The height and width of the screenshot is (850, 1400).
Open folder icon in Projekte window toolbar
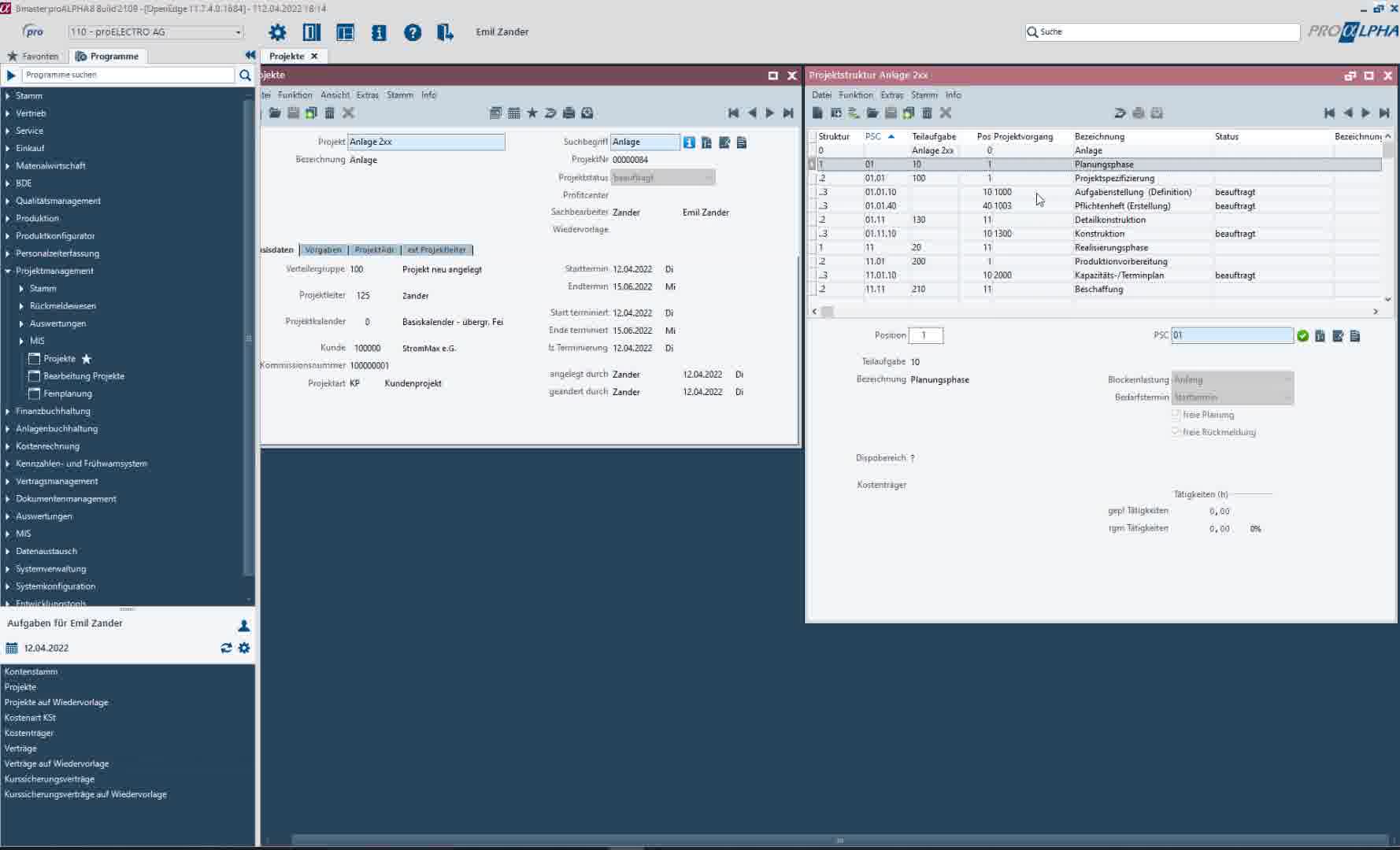click(x=275, y=113)
